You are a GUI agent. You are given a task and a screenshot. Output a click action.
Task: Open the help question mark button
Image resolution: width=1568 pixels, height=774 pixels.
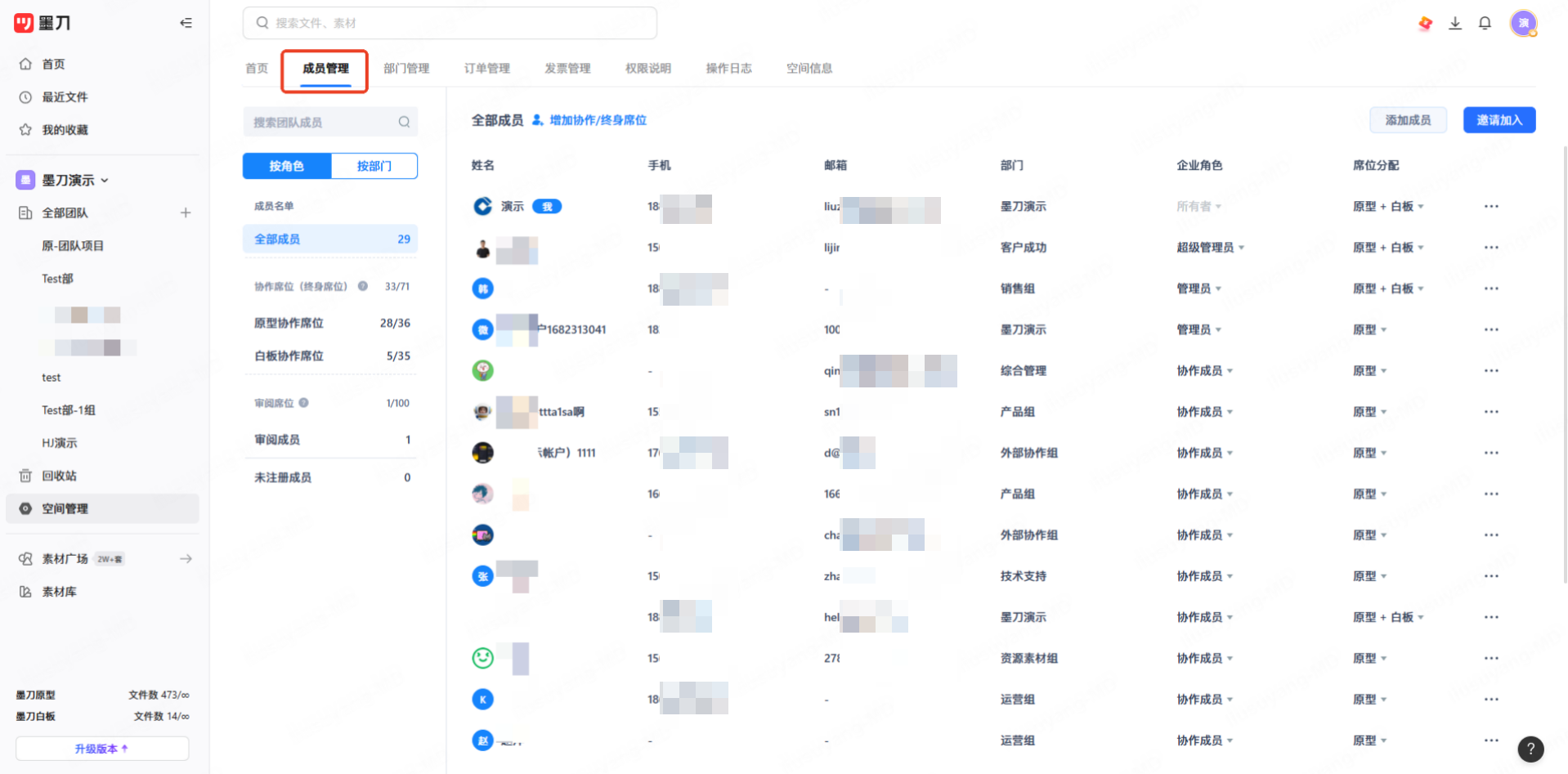[1530, 749]
